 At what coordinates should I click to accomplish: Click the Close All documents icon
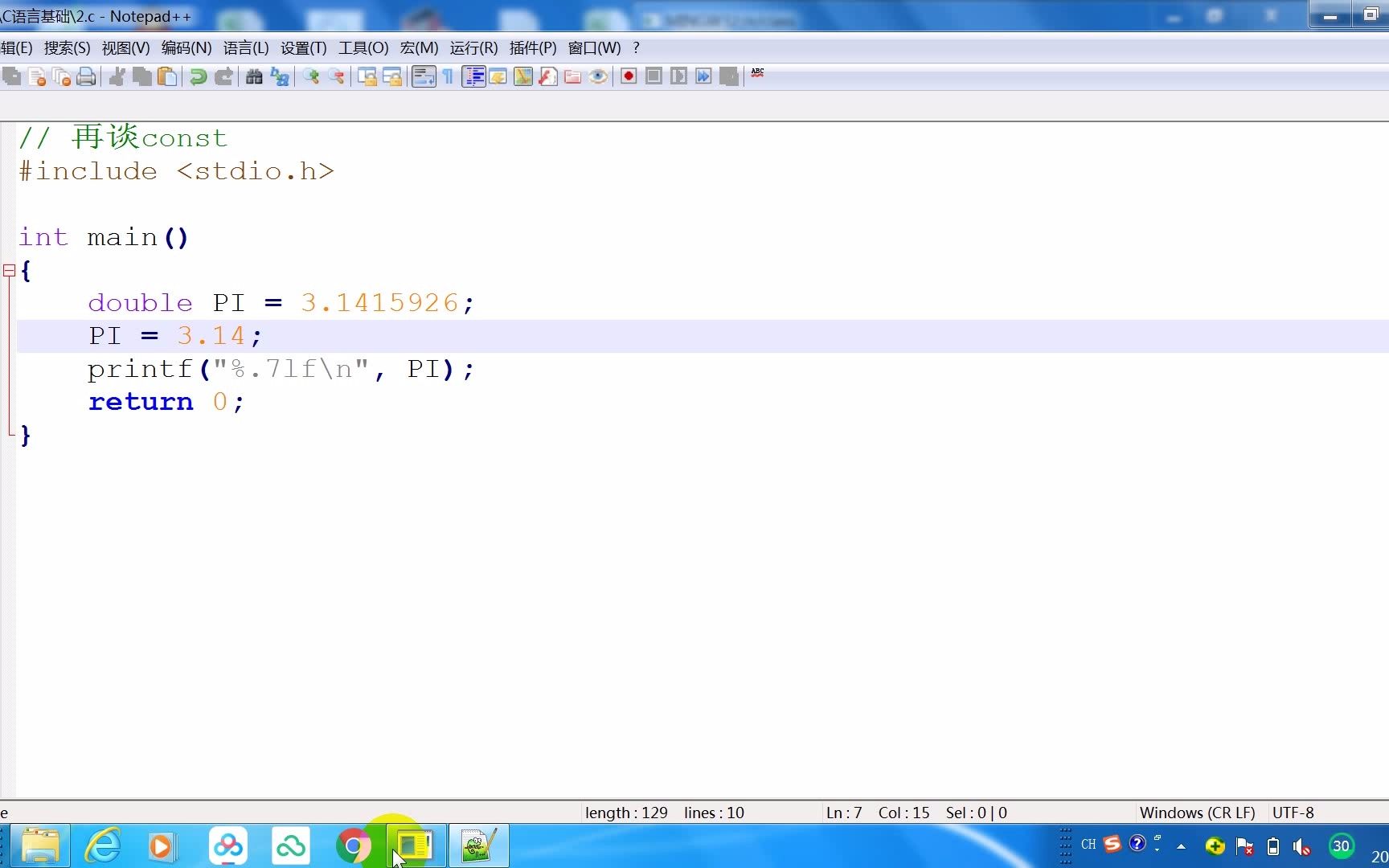(62, 76)
